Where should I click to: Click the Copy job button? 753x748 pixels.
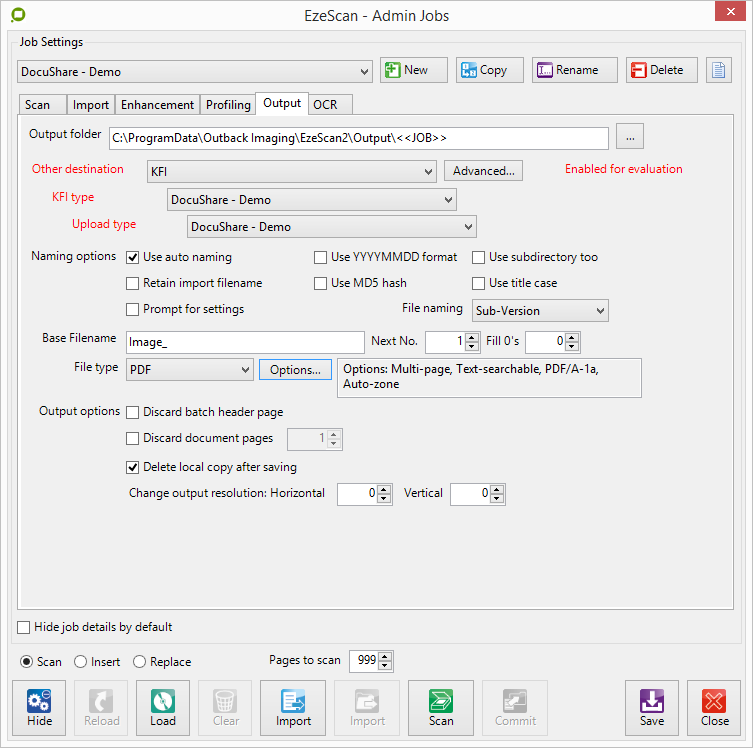[483, 70]
